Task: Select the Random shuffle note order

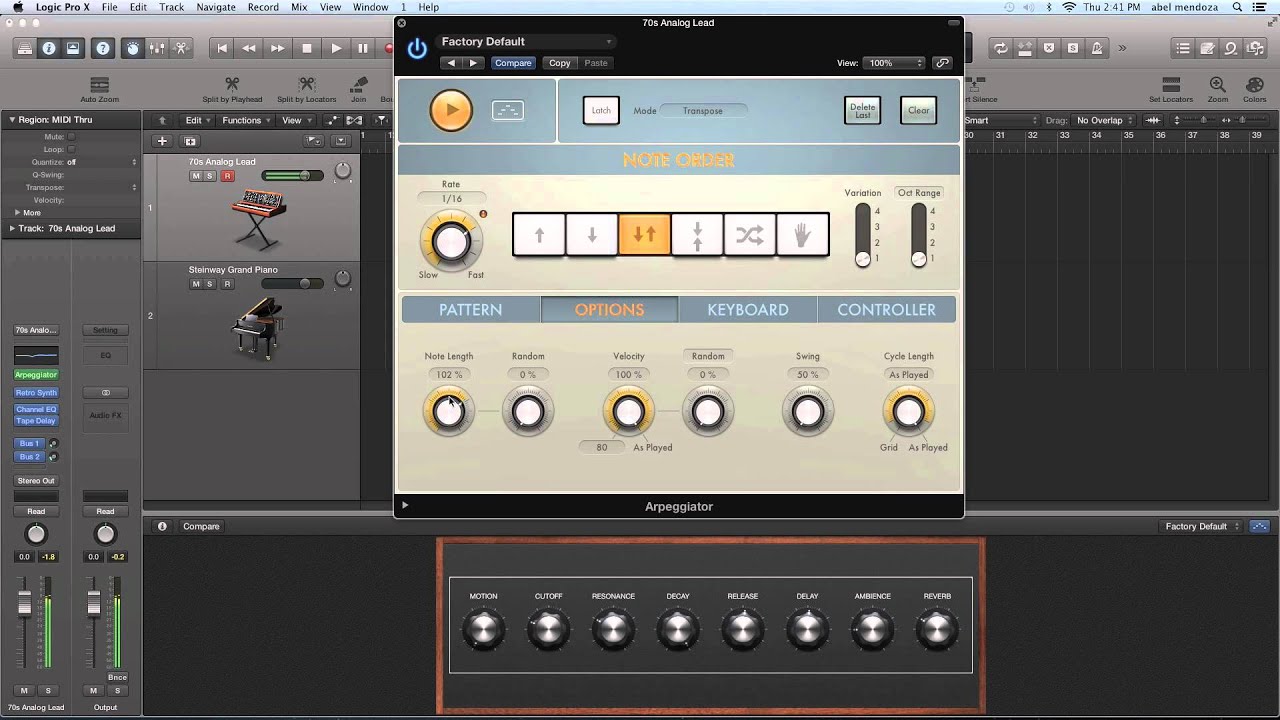Action: 750,235
